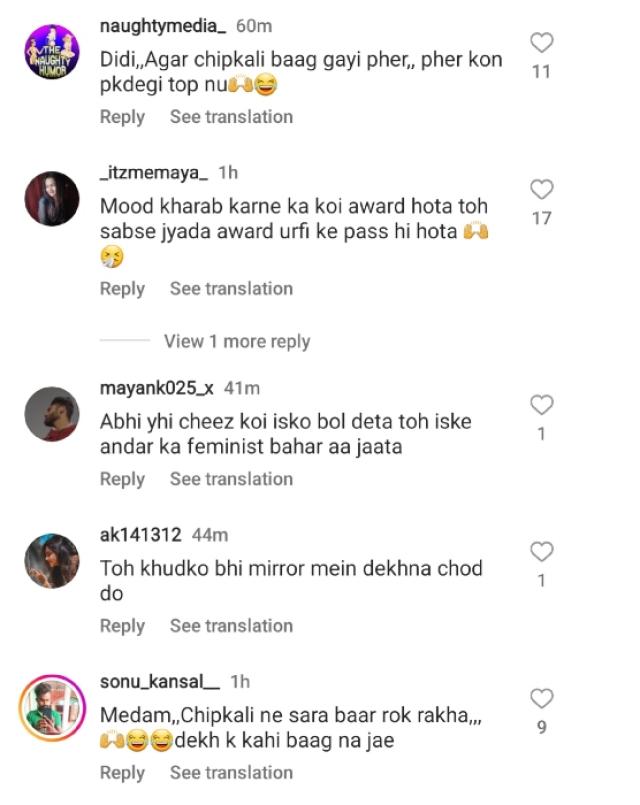Like naughtymedia_'s comment with the heart

541,43
